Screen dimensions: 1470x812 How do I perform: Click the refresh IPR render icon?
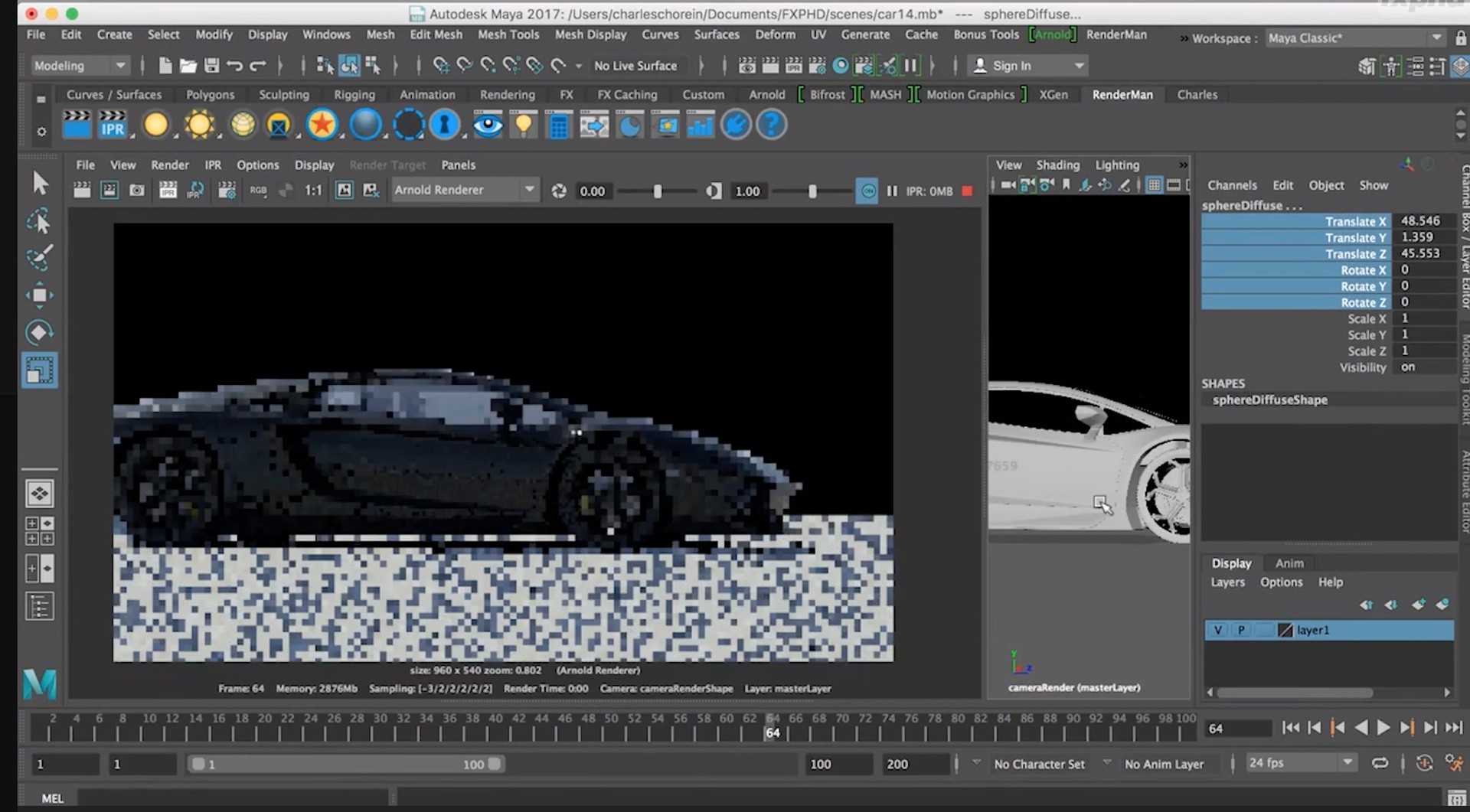[196, 191]
